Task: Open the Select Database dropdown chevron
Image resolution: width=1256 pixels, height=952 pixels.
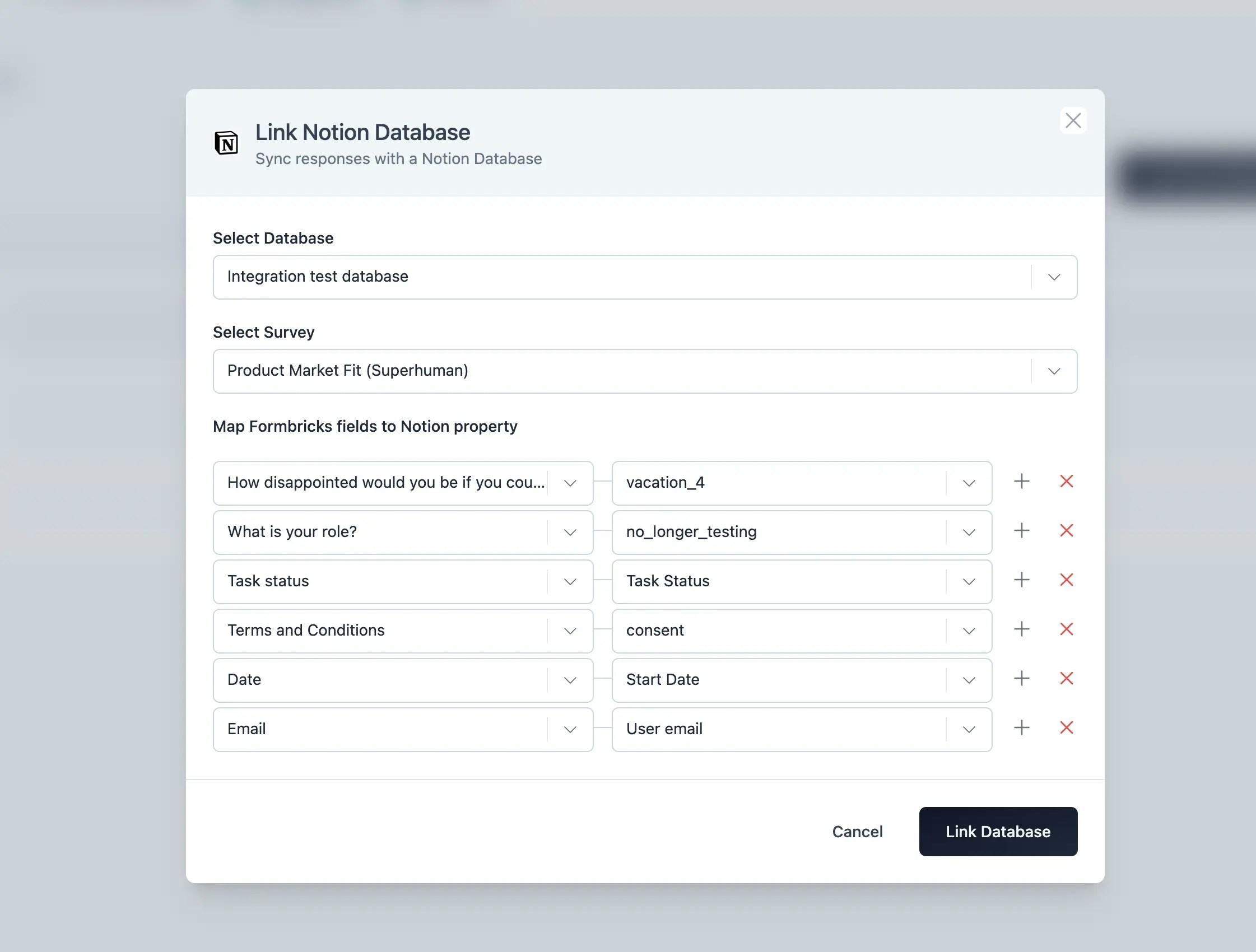Action: [x=1054, y=277]
